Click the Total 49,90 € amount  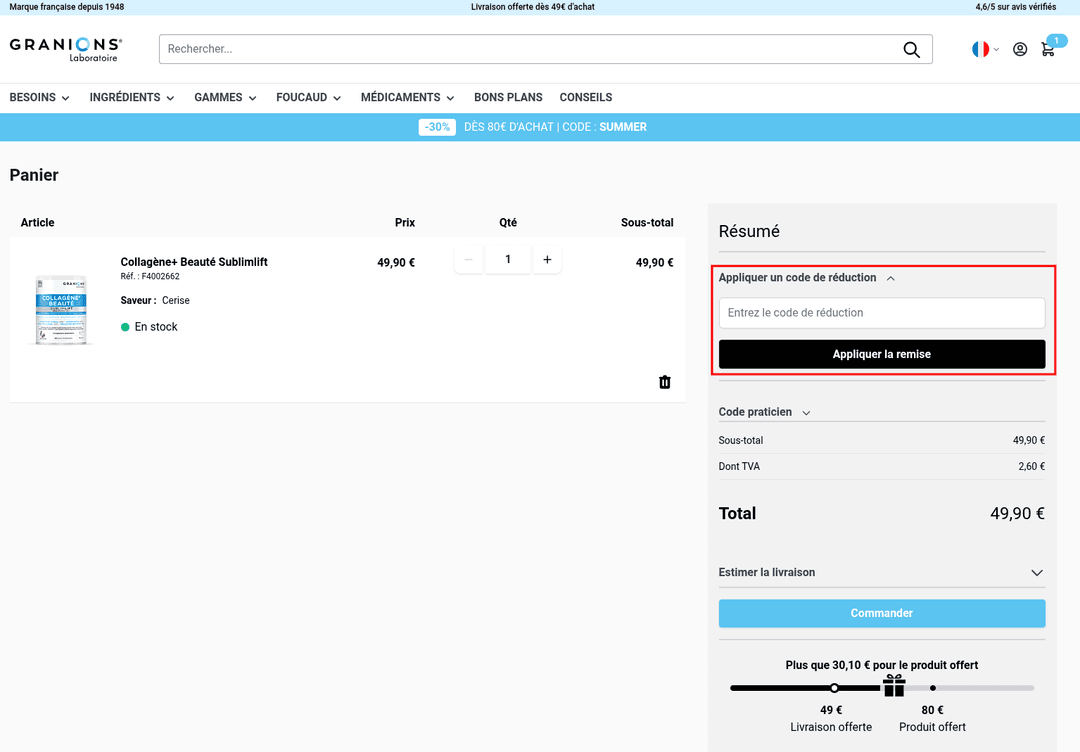coord(1017,514)
